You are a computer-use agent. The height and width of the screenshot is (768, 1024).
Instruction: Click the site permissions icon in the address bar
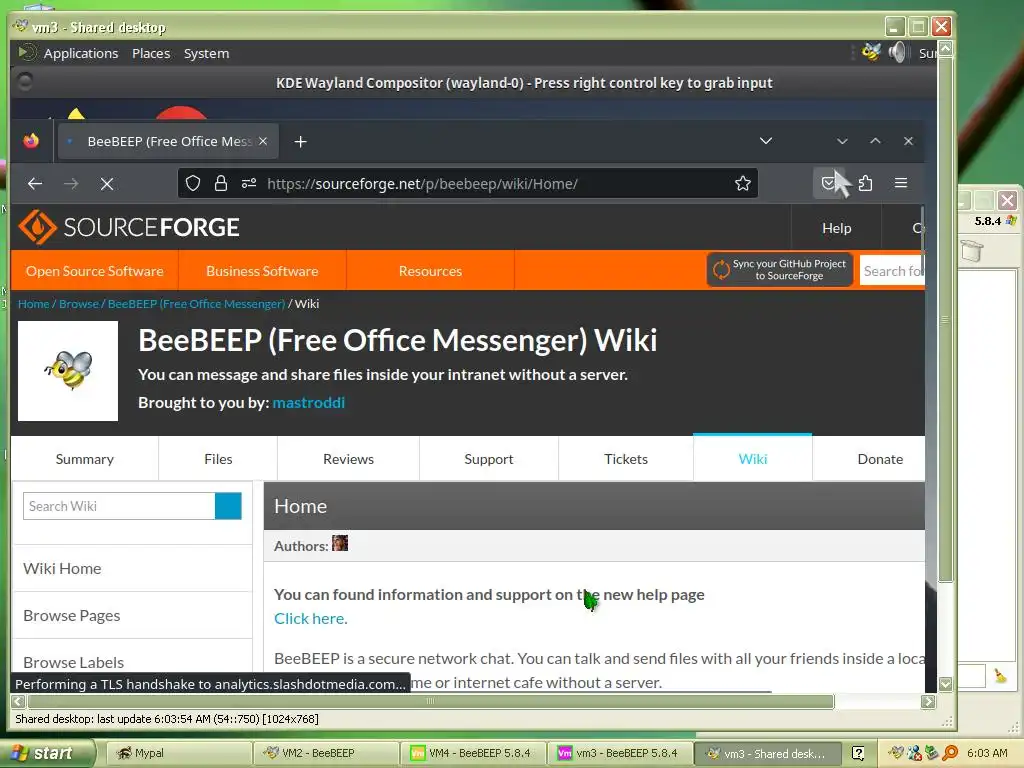point(249,184)
